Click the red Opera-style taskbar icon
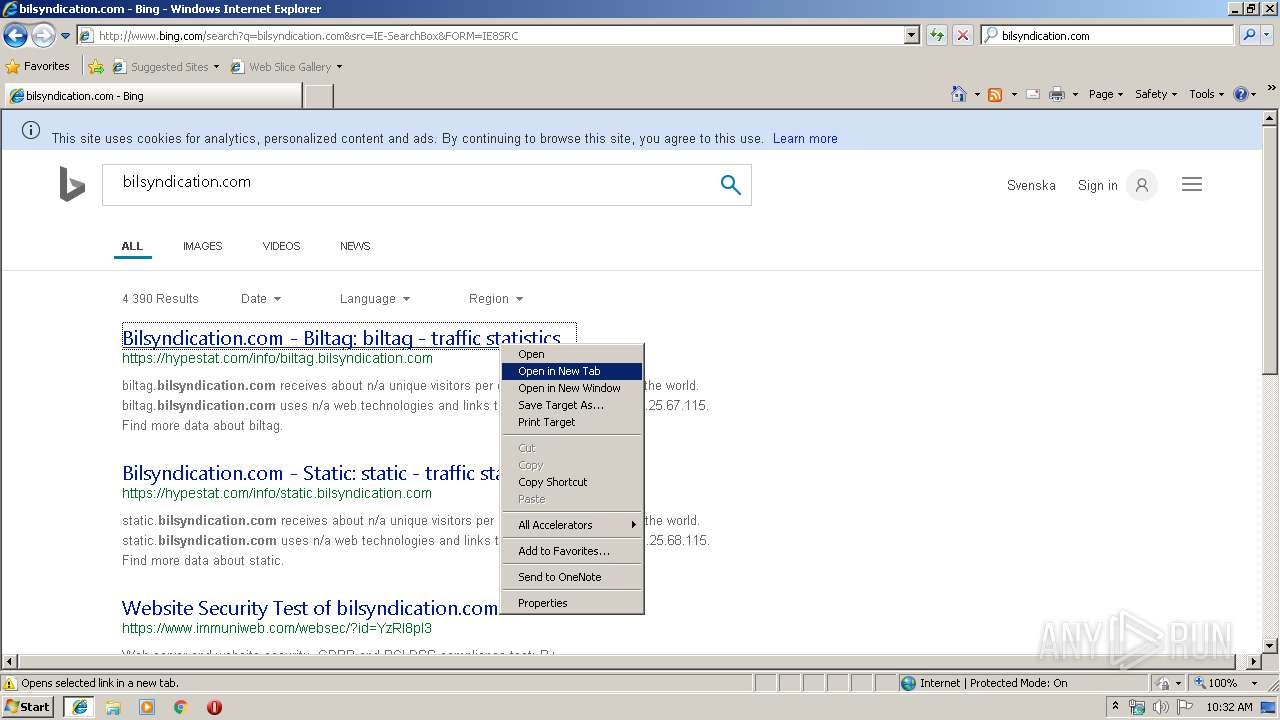 coord(214,707)
